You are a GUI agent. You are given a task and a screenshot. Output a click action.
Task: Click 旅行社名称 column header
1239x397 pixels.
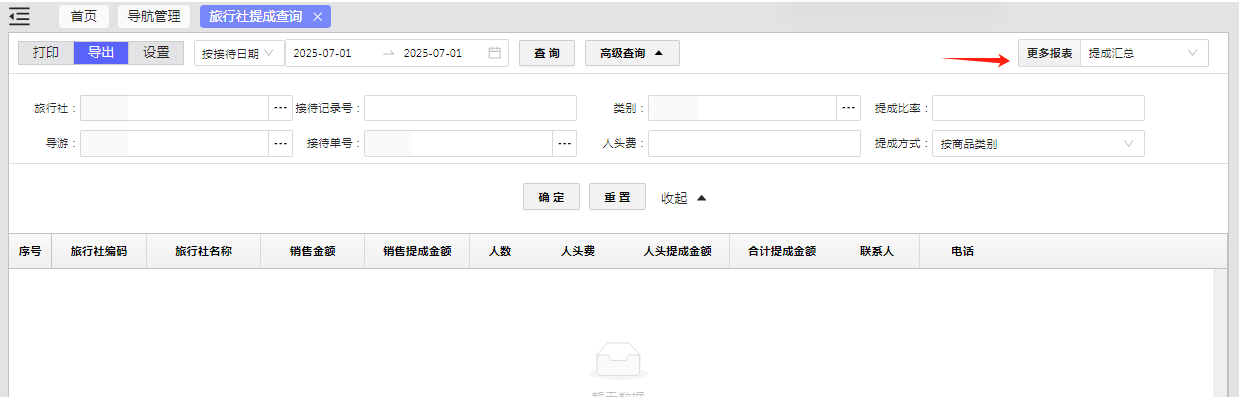203,252
